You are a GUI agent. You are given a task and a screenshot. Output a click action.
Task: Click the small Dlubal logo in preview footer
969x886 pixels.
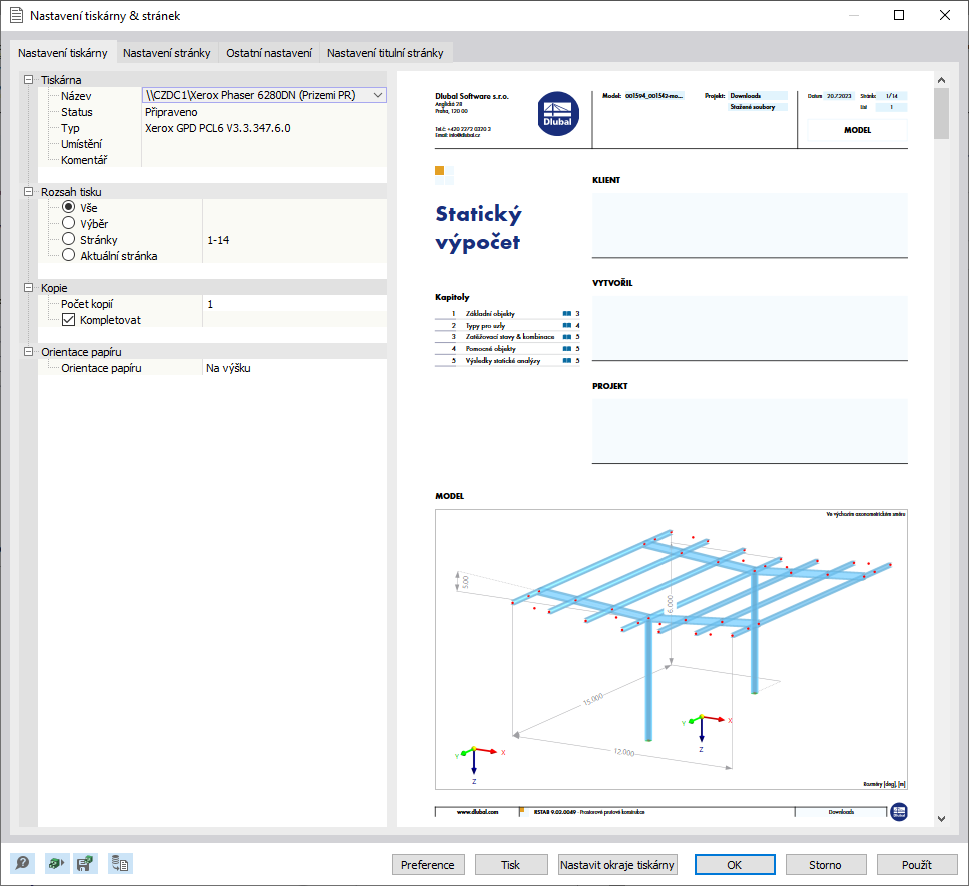coord(899,811)
